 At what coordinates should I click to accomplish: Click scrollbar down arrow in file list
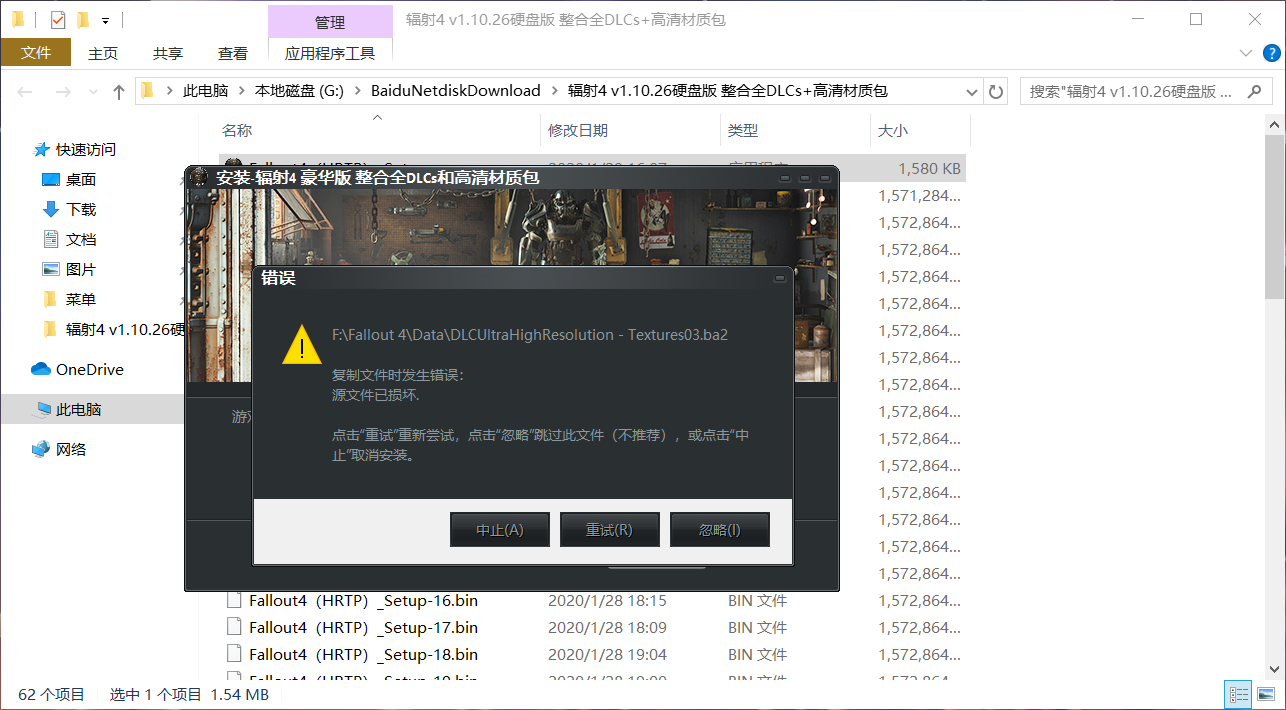click(x=1275, y=670)
